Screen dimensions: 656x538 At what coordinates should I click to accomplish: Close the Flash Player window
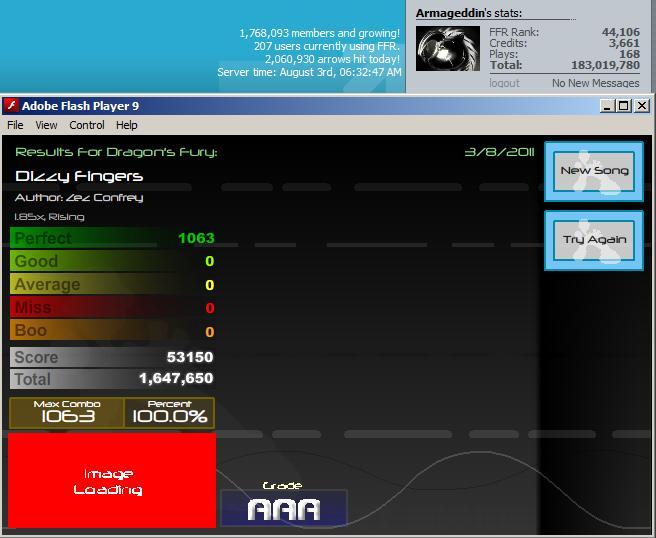641,106
